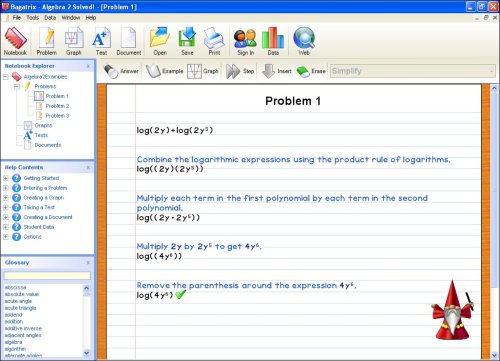Click the Problem 1 worksheet title
This screenshot has width=500, height=361.
pos(293,101)
